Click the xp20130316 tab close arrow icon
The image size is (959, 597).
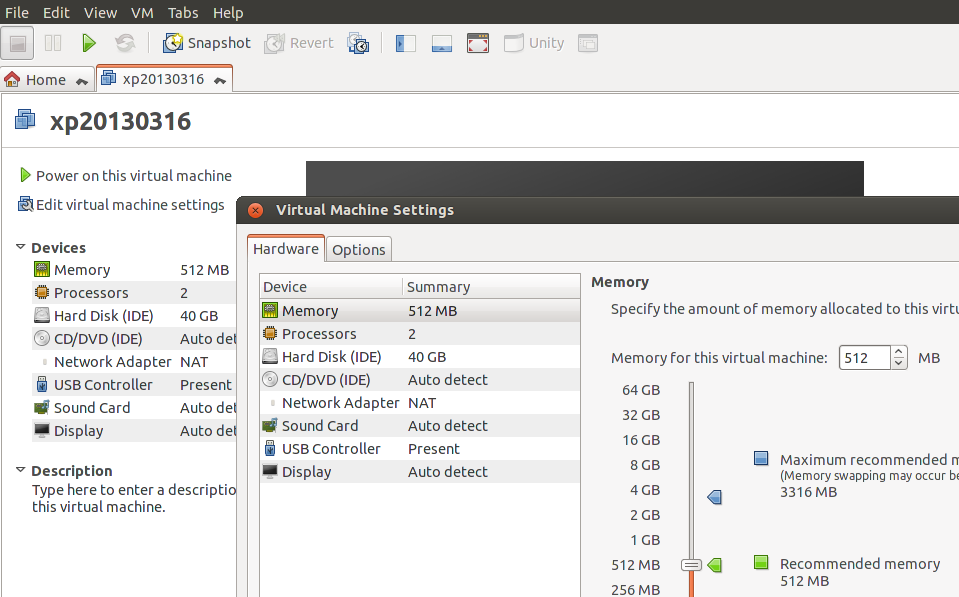click(220, 81)
